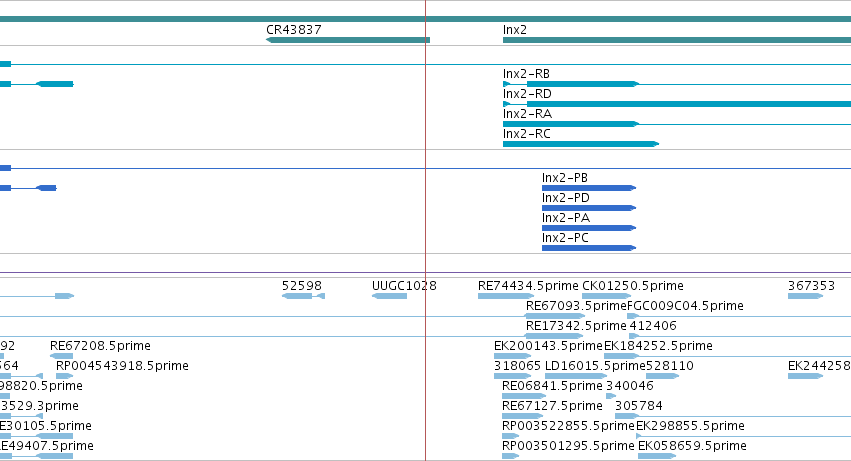Select the RP003522855.5prime EST label
Image resolution: width=851 pixels, height=461 pixels.
[568, 426]
